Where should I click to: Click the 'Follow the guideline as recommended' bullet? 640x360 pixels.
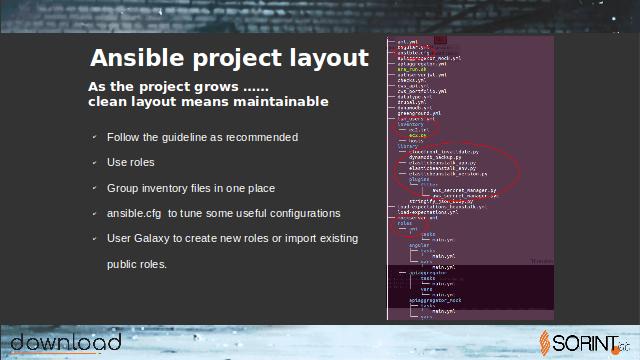coord(202,137)
